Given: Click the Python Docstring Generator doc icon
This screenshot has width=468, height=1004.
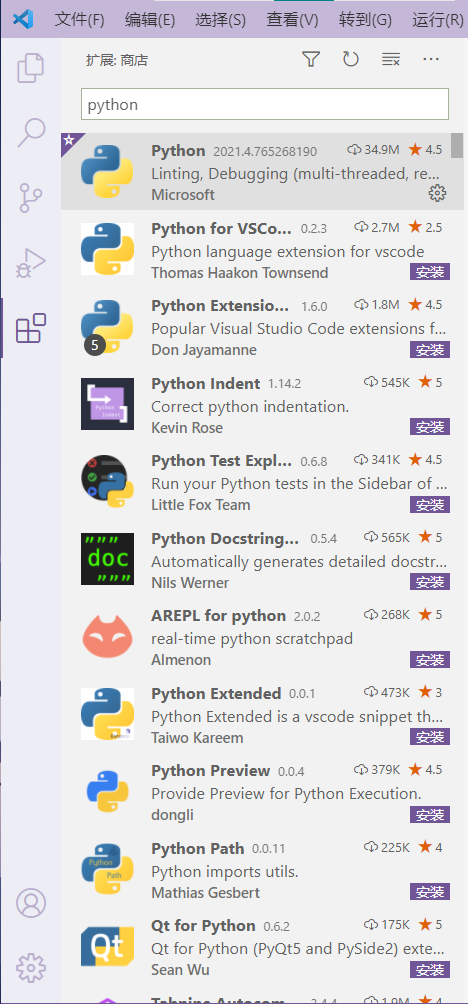Looking at the screenshot, I should pyautogui.click(x=107, y=559).
